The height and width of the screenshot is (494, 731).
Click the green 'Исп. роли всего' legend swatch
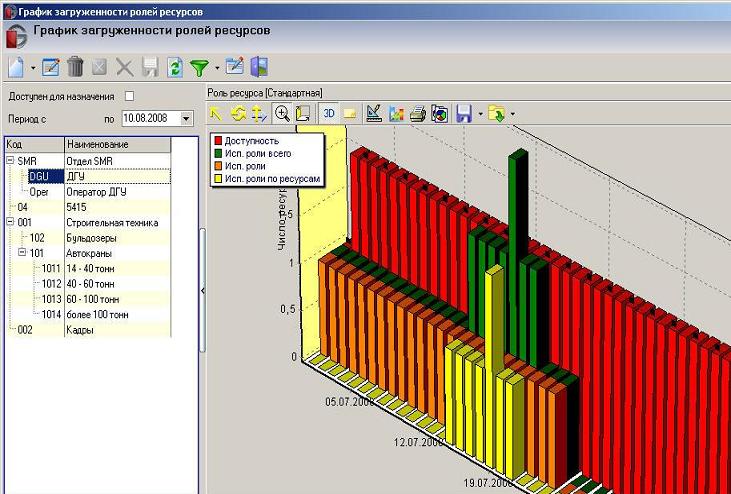217,153
